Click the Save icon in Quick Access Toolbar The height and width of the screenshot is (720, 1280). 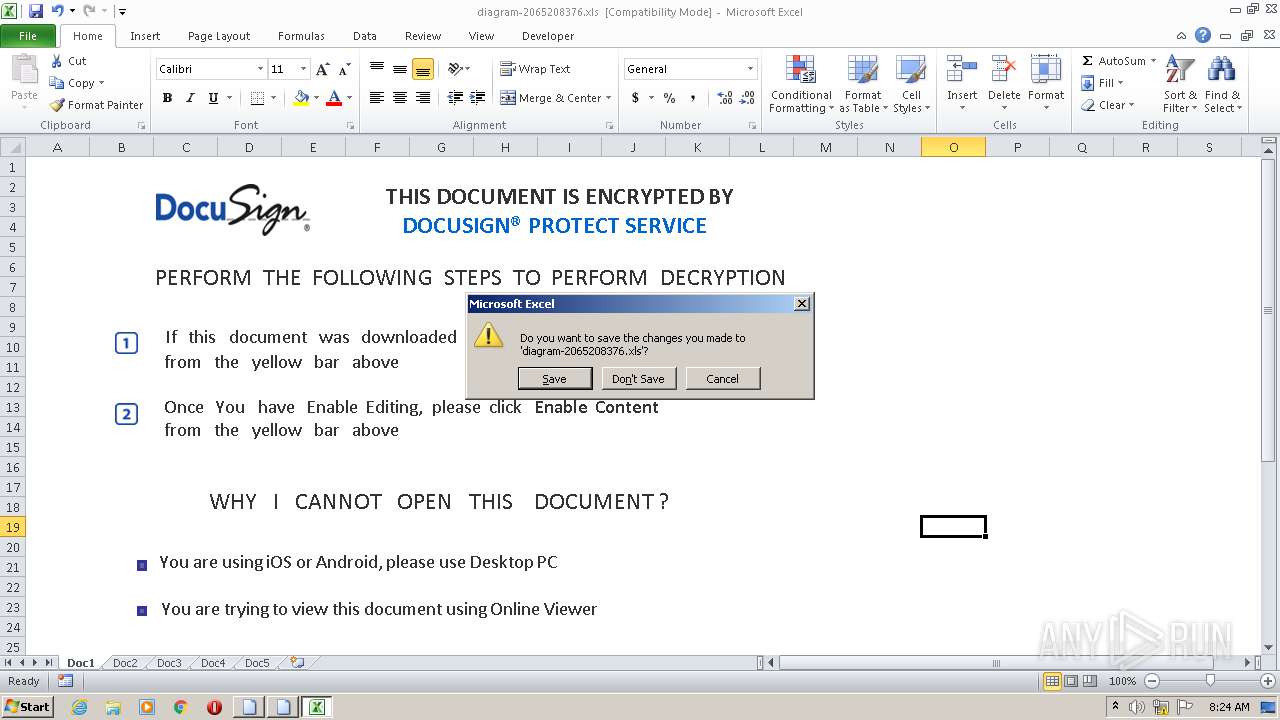point(36,11)
